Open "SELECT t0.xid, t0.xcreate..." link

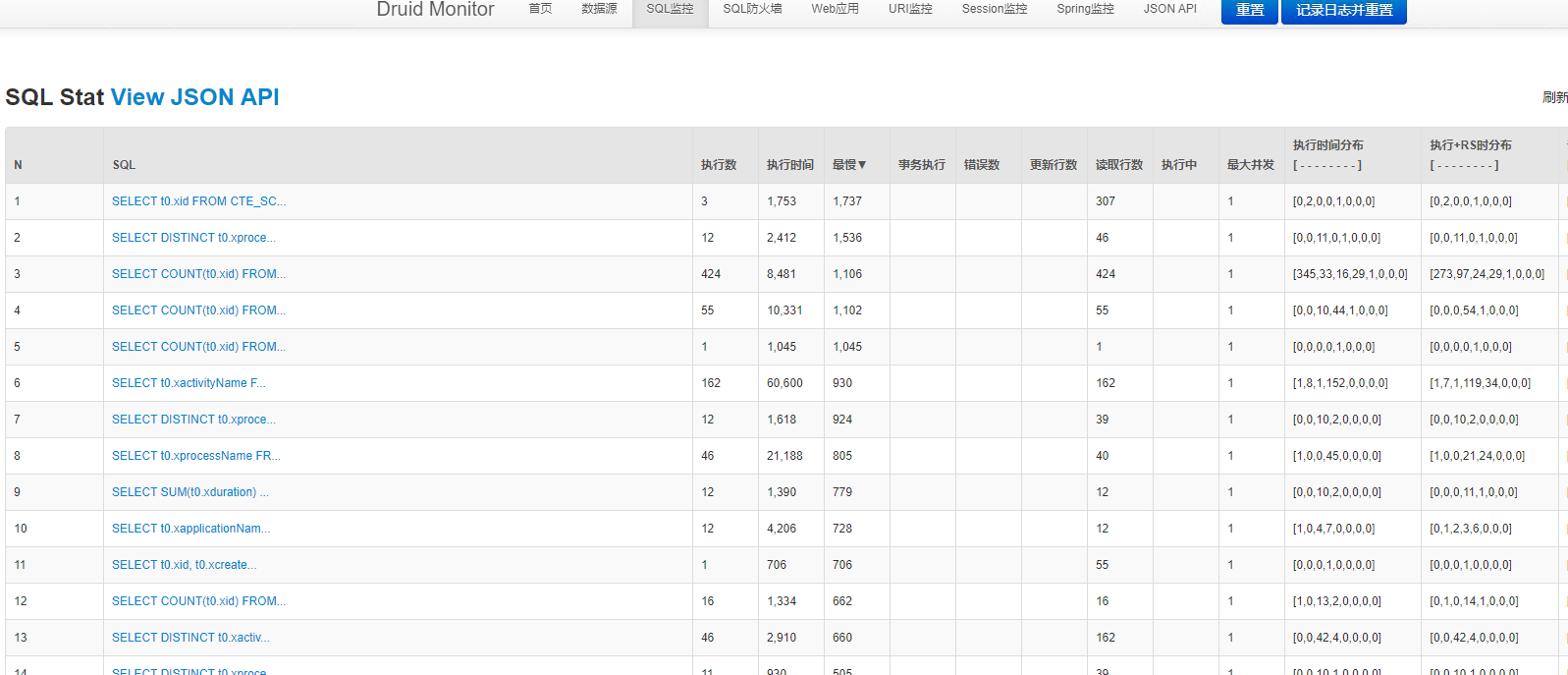[x=185, y=565]
